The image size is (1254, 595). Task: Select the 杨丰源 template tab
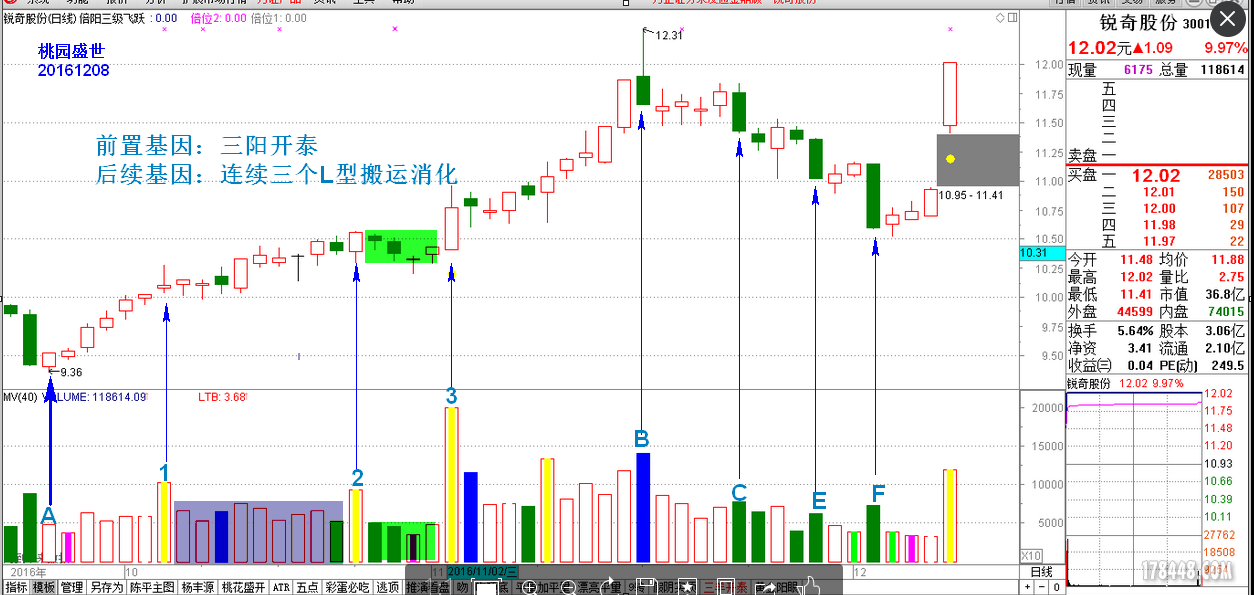click(x=198, y=588)
